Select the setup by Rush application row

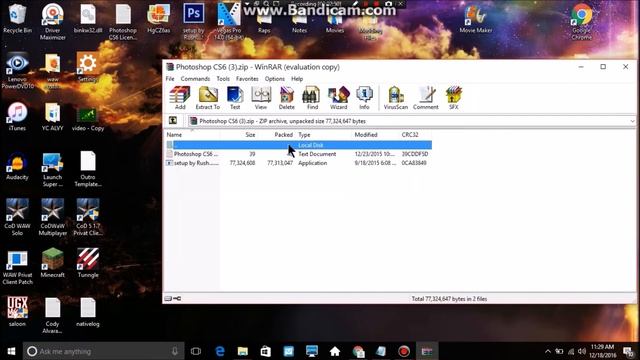[x=298, y=163]
